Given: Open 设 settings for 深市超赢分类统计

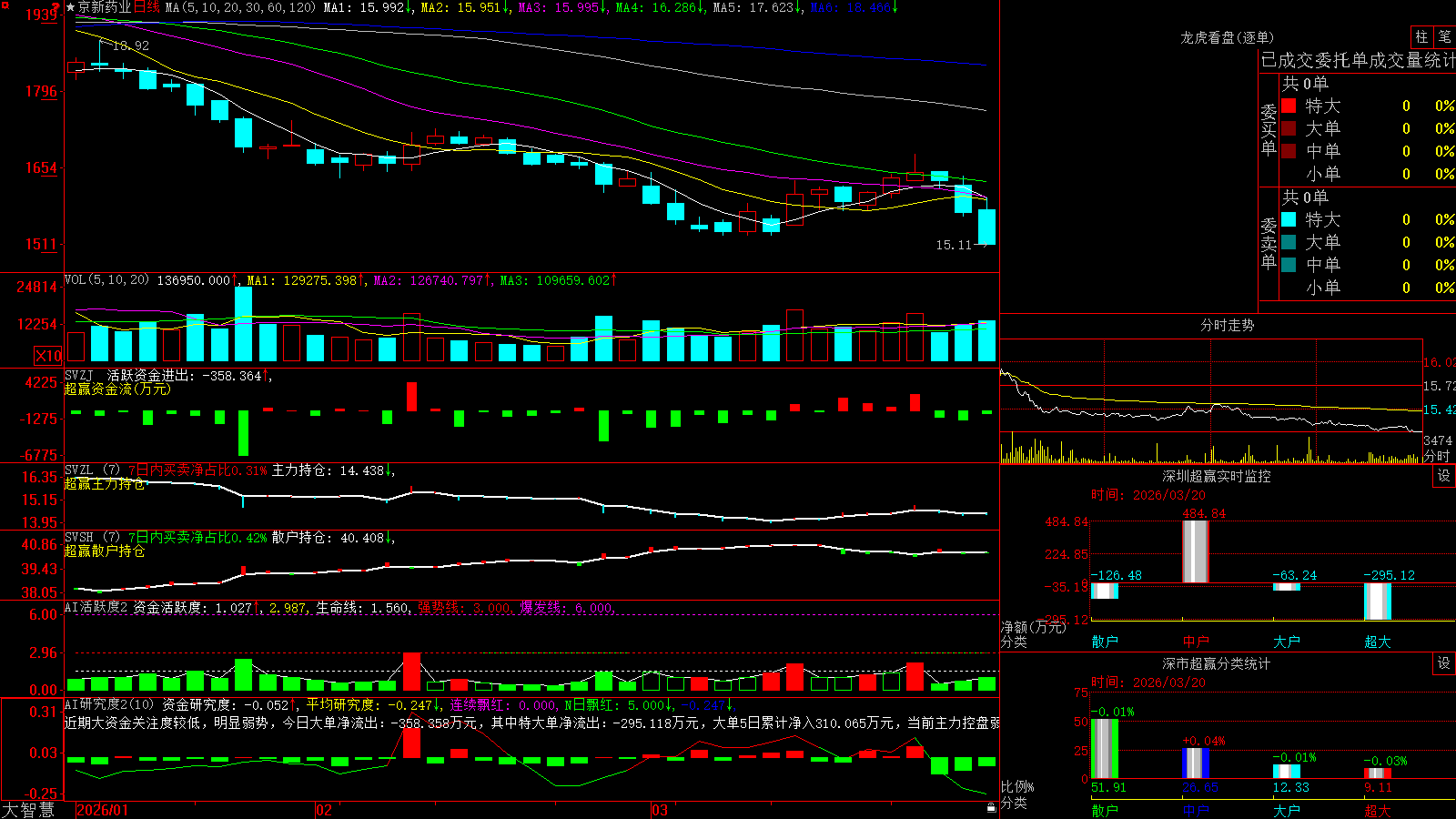Looking at the screenshot, I should pos(1444,663).
